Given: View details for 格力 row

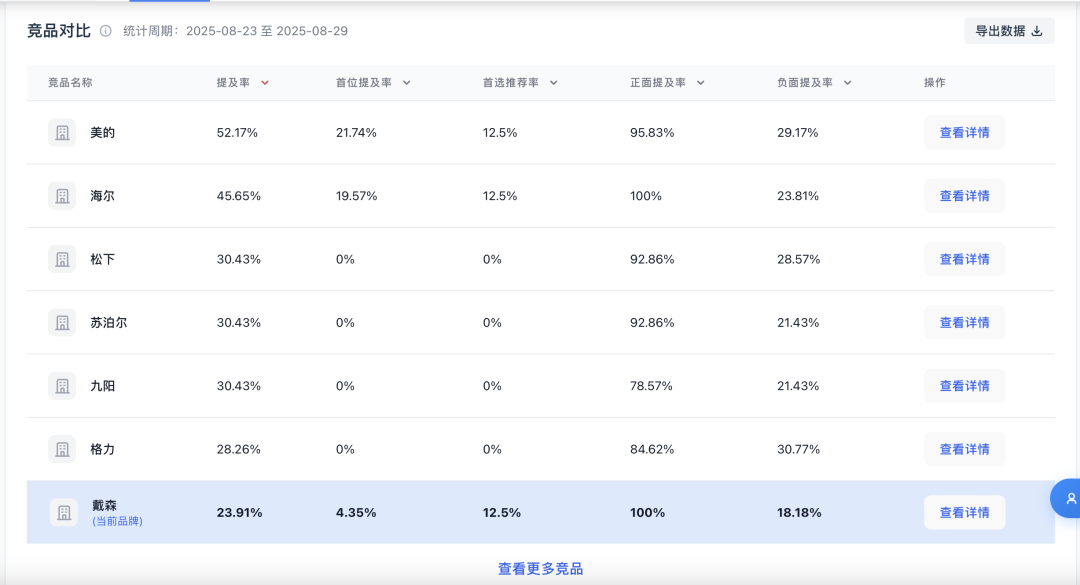Looking at the screenshot, I should point(964,449).
